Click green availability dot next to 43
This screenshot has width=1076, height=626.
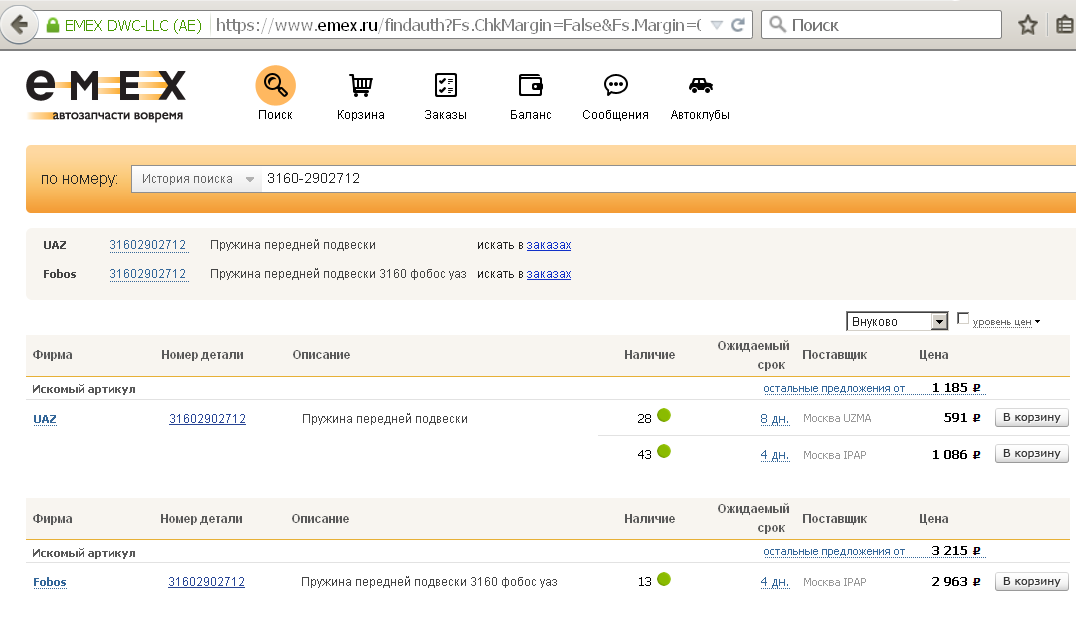coord(664,452)
